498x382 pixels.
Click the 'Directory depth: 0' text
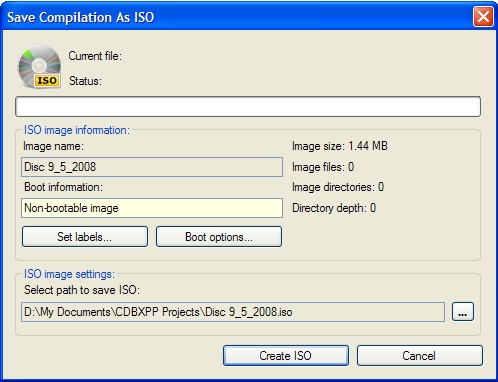click(x=334, y=208)
